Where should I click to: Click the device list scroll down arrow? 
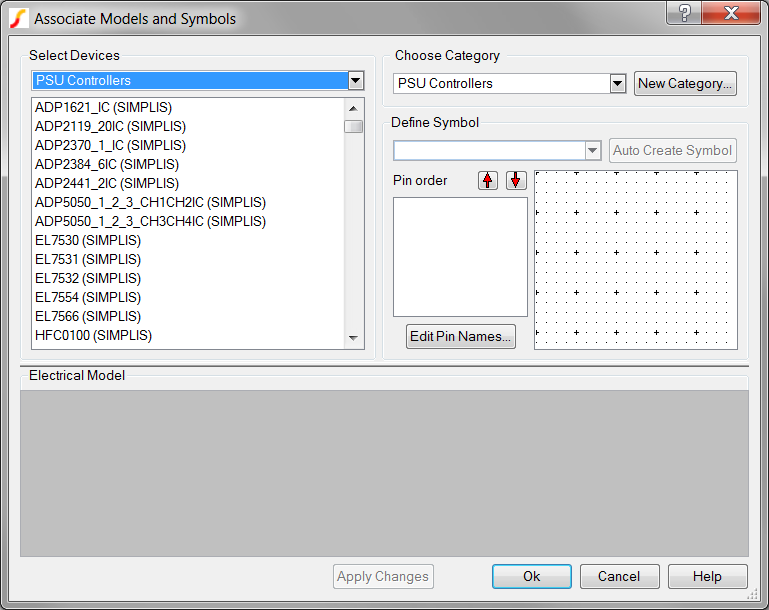pyautogui.click(x=353, y=338)
